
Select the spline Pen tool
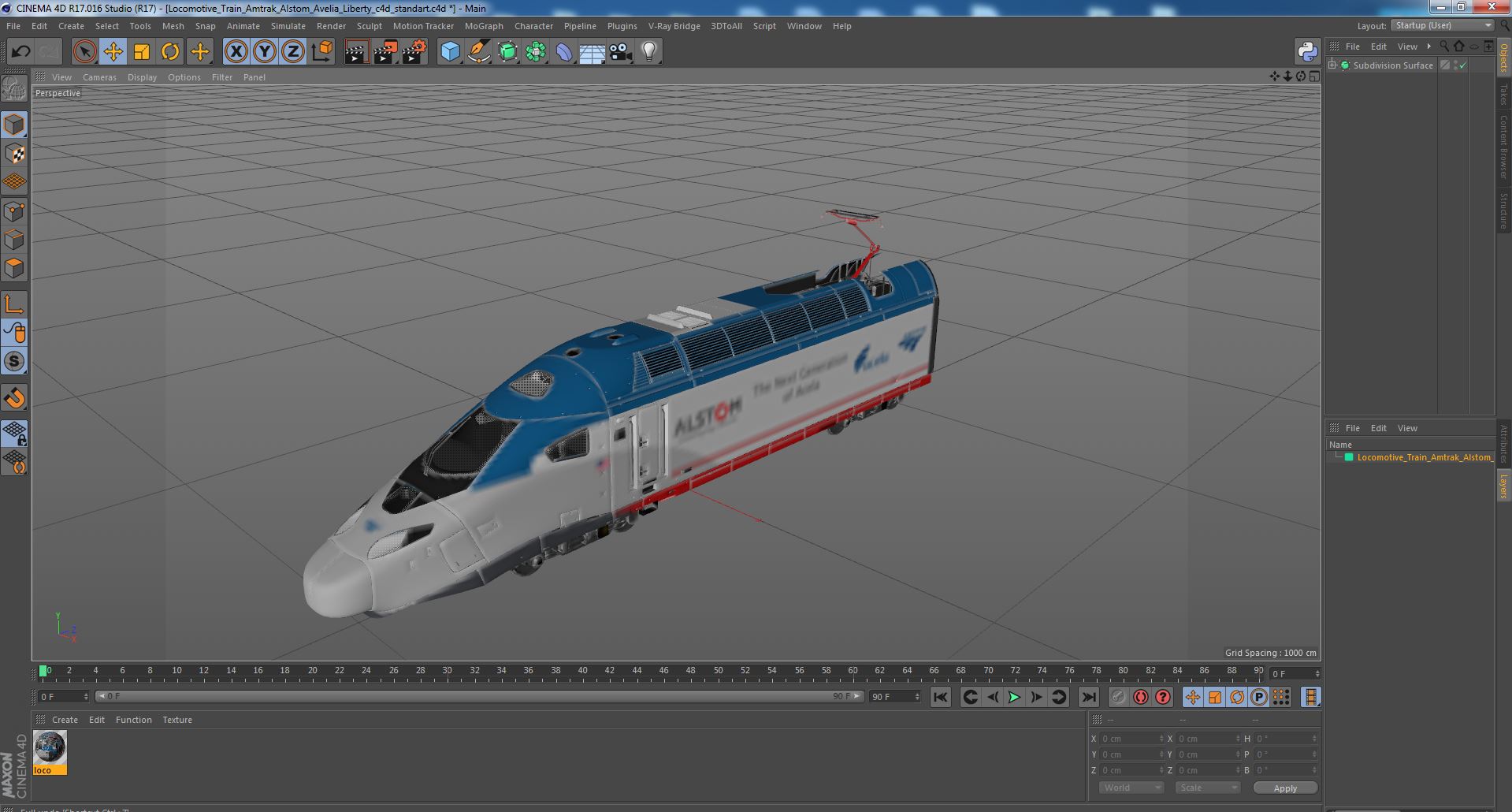[x=479, y=52]
